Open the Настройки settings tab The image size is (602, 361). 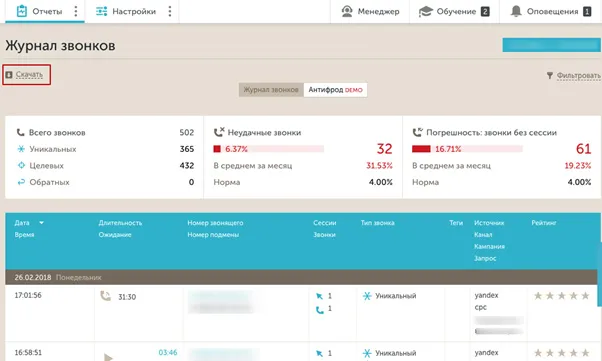pos(126,11)
